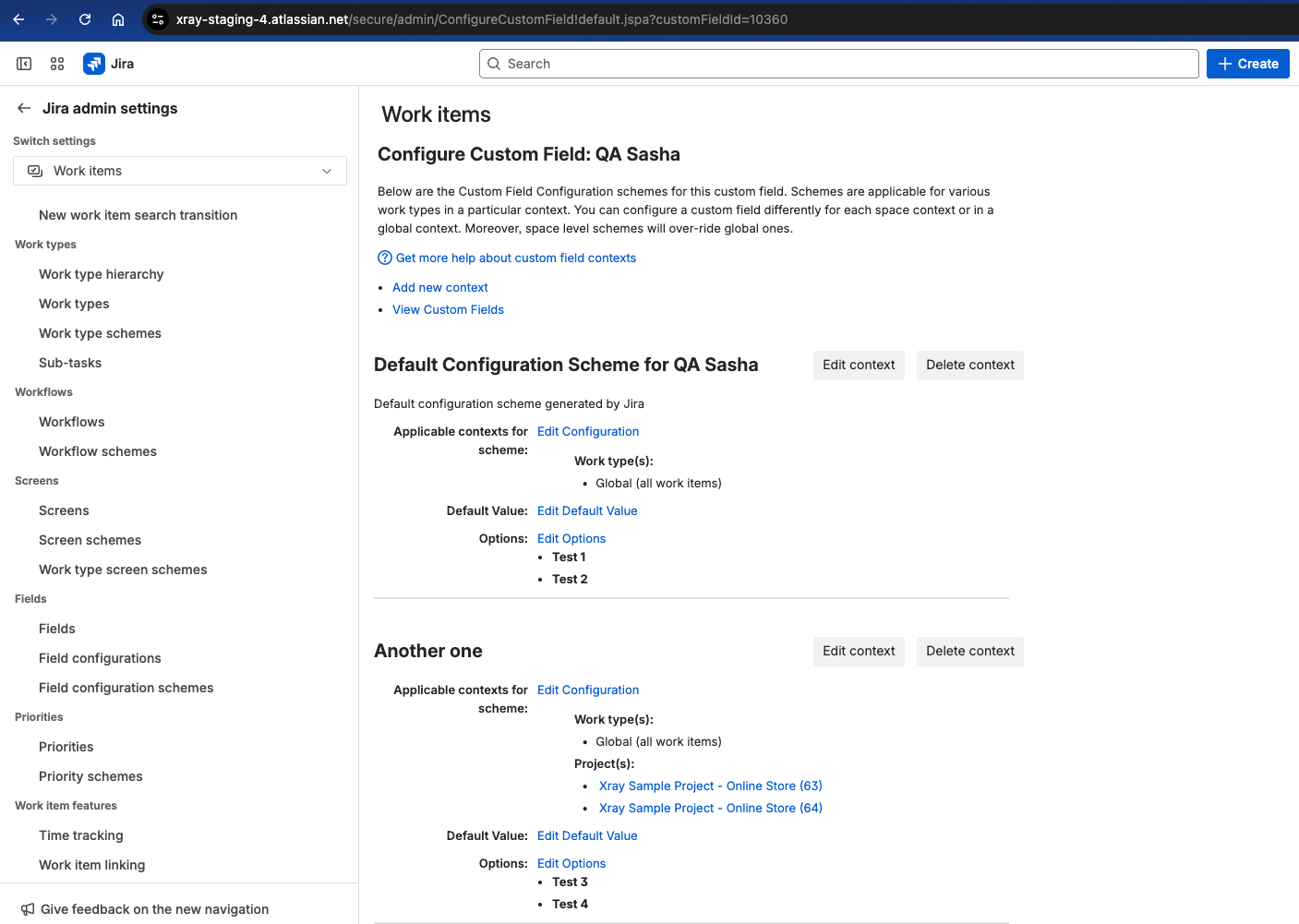Focus the Jira Search field
The height and width of the screenshot is (924, 1299).
[838, 64]
